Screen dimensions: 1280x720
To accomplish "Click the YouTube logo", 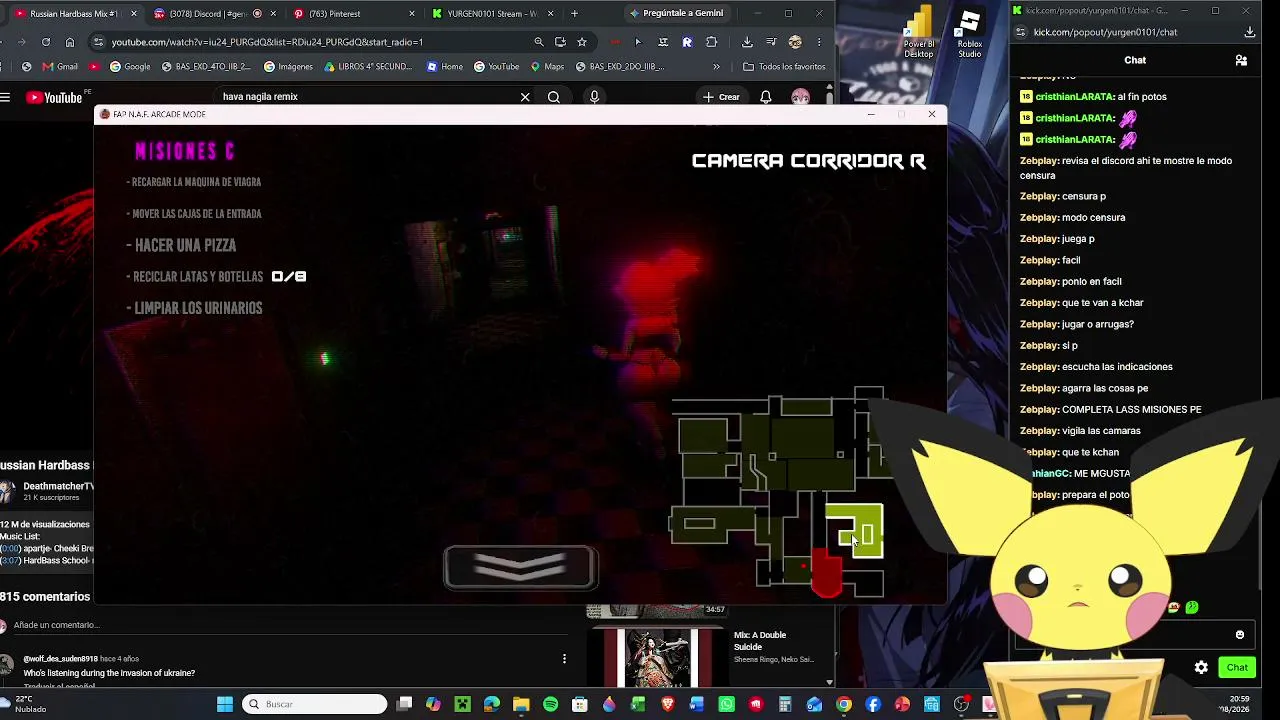I will click(x=54, y=97).
